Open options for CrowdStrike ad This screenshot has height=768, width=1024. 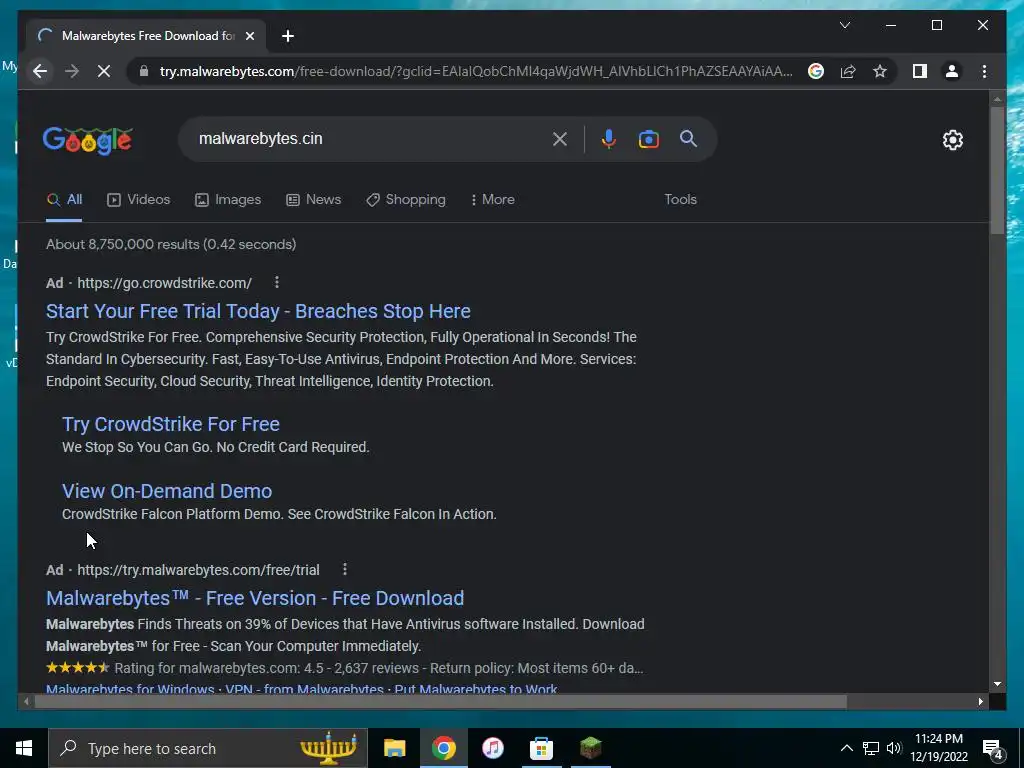click(277, 282)
